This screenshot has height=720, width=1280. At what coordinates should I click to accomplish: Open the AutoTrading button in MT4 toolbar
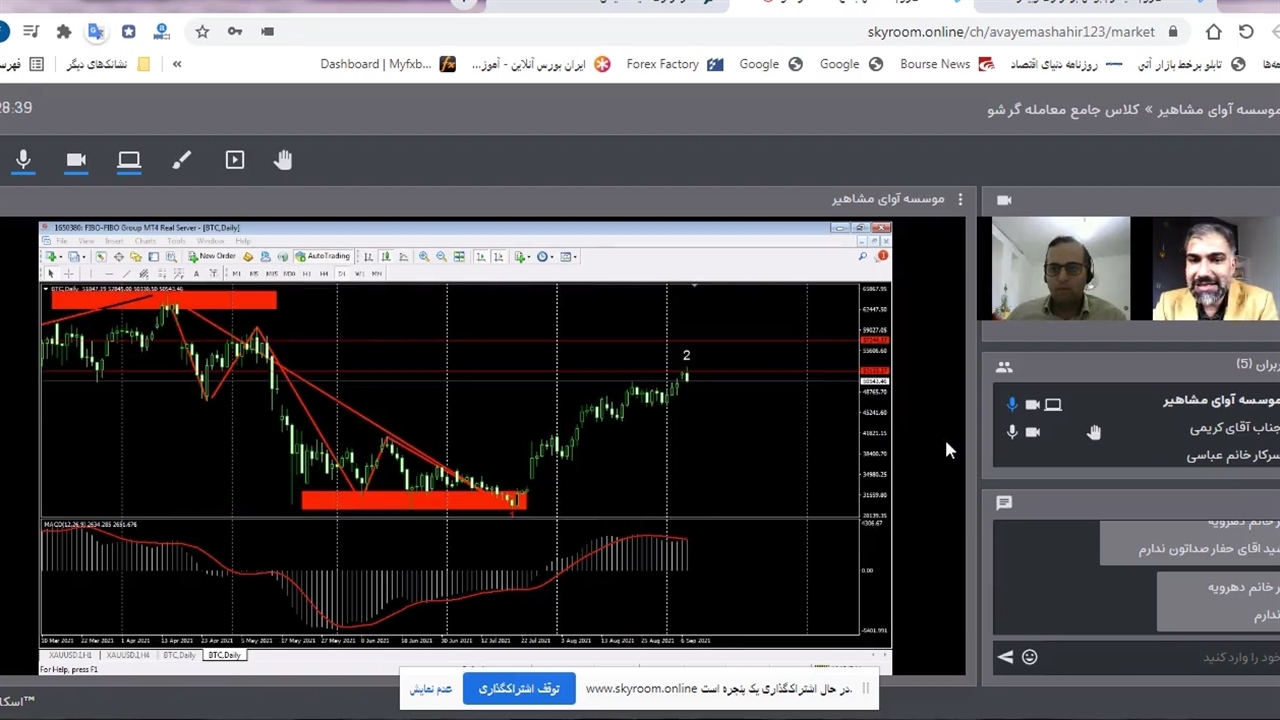[x=321, y=256]
